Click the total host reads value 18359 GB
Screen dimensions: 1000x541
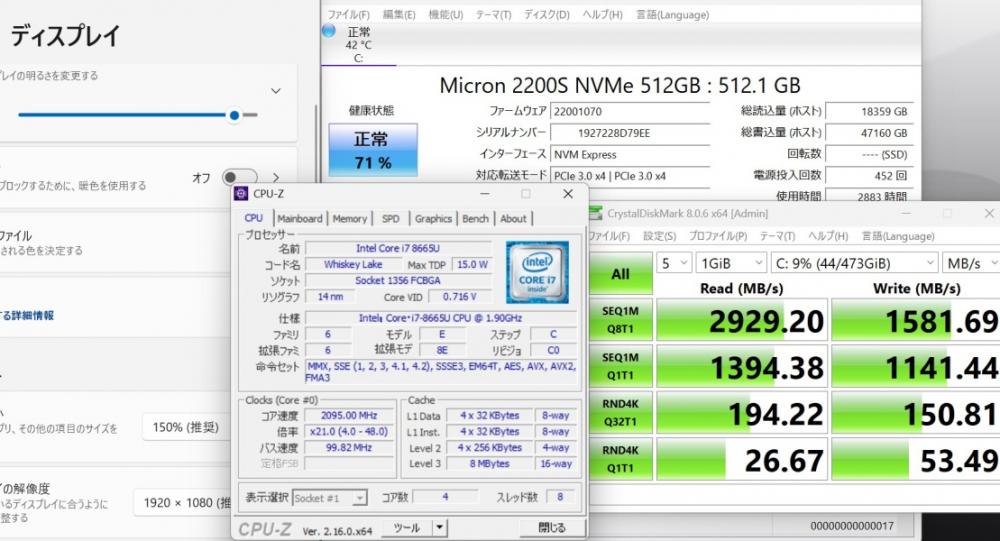pyautogui.click(x=870, y=111)
